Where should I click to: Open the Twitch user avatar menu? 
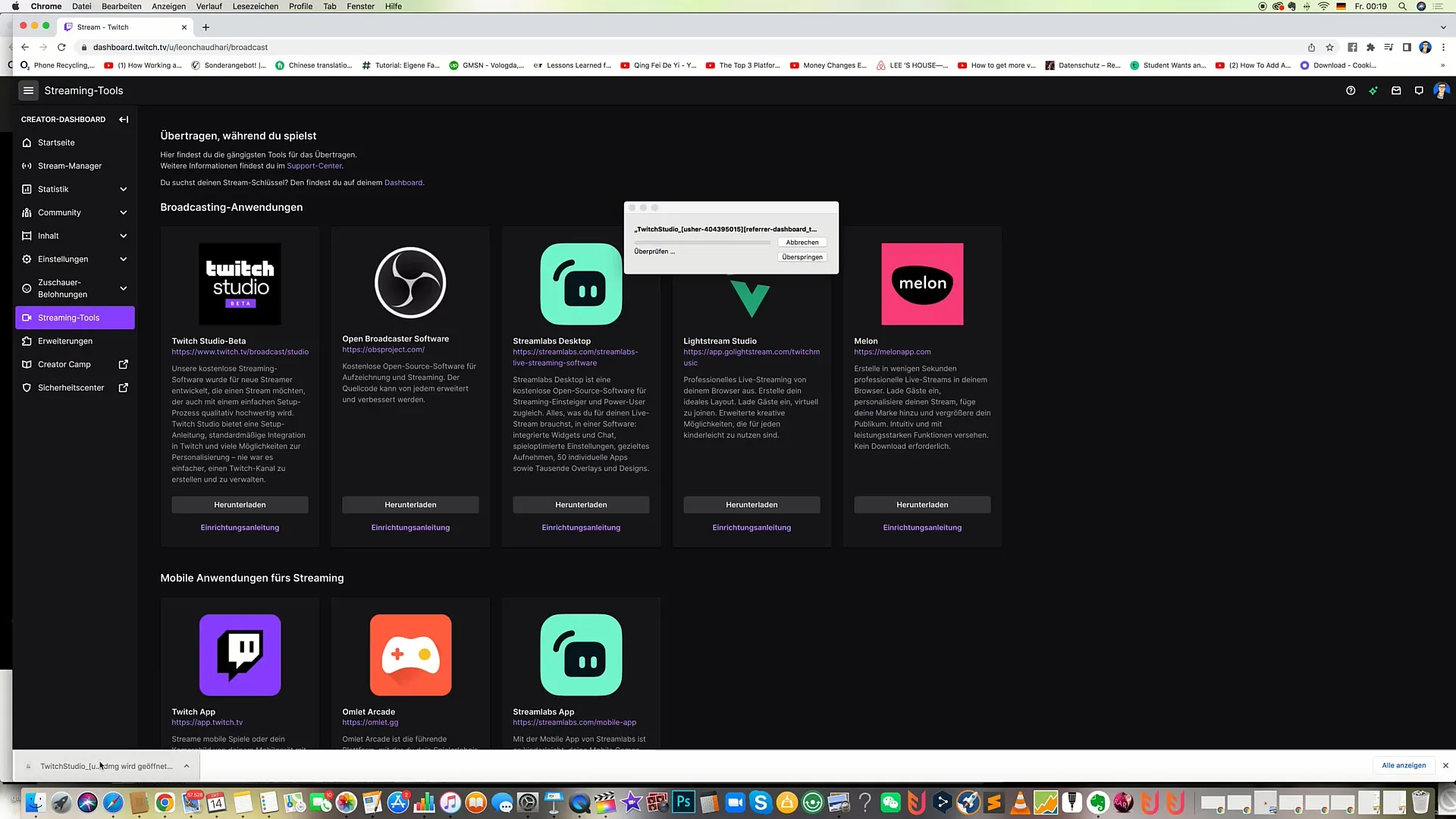[1442, 90]
